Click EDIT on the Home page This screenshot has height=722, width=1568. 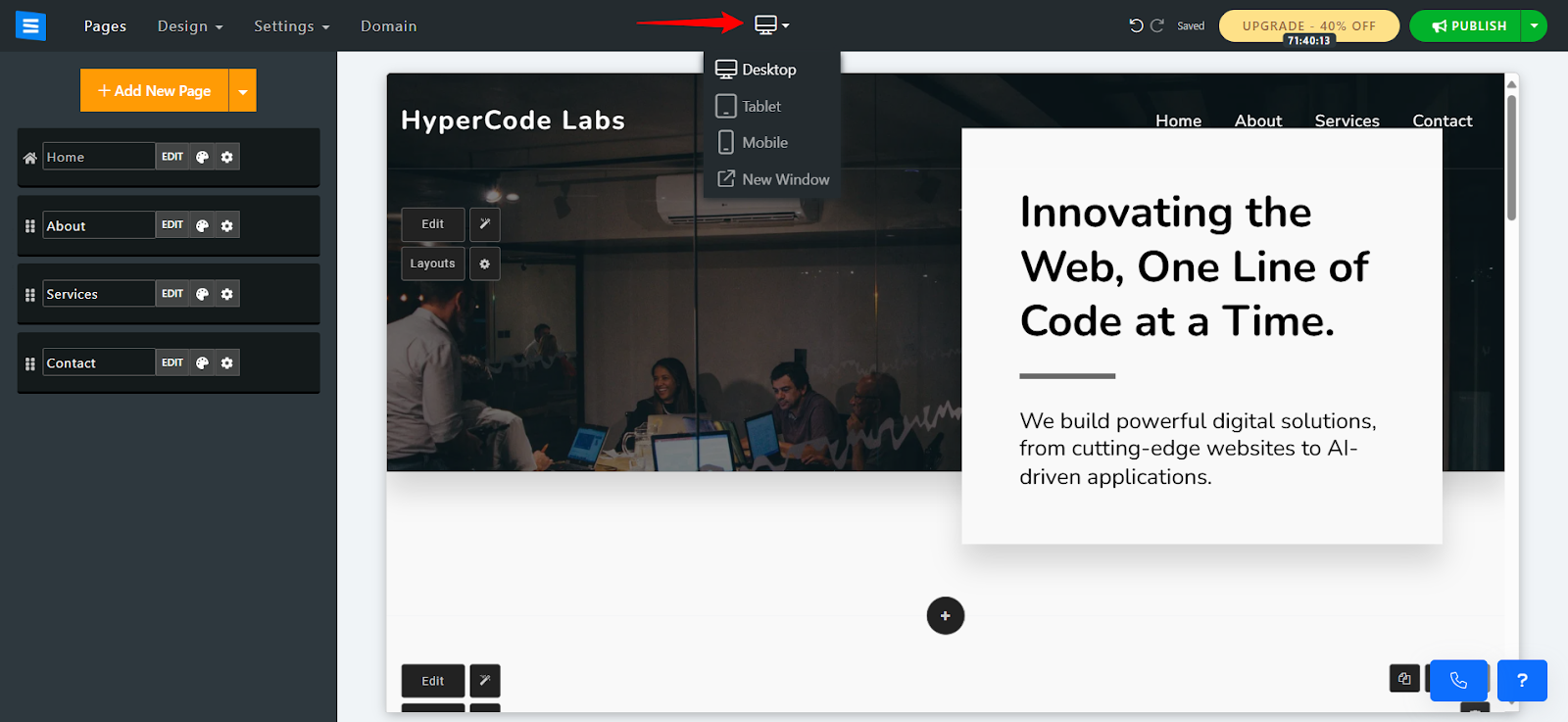172,157
